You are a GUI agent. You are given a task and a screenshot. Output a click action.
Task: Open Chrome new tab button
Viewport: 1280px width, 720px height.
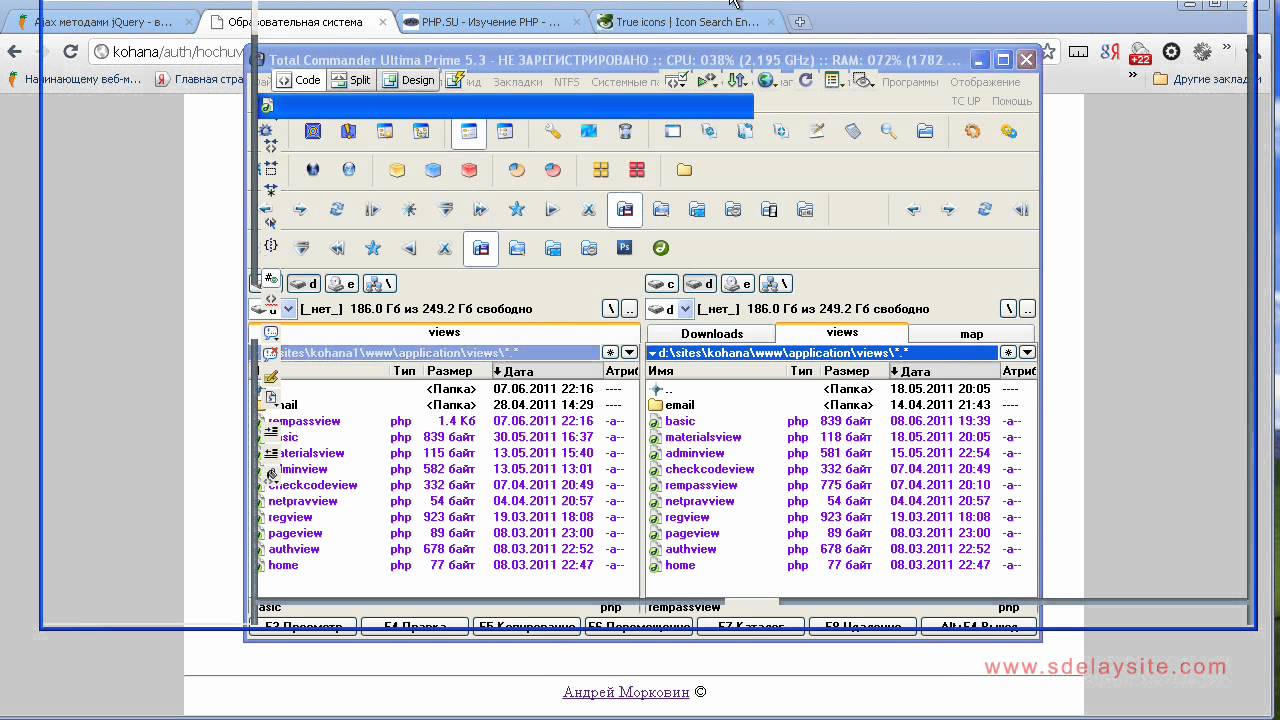(x=799, y=22)
